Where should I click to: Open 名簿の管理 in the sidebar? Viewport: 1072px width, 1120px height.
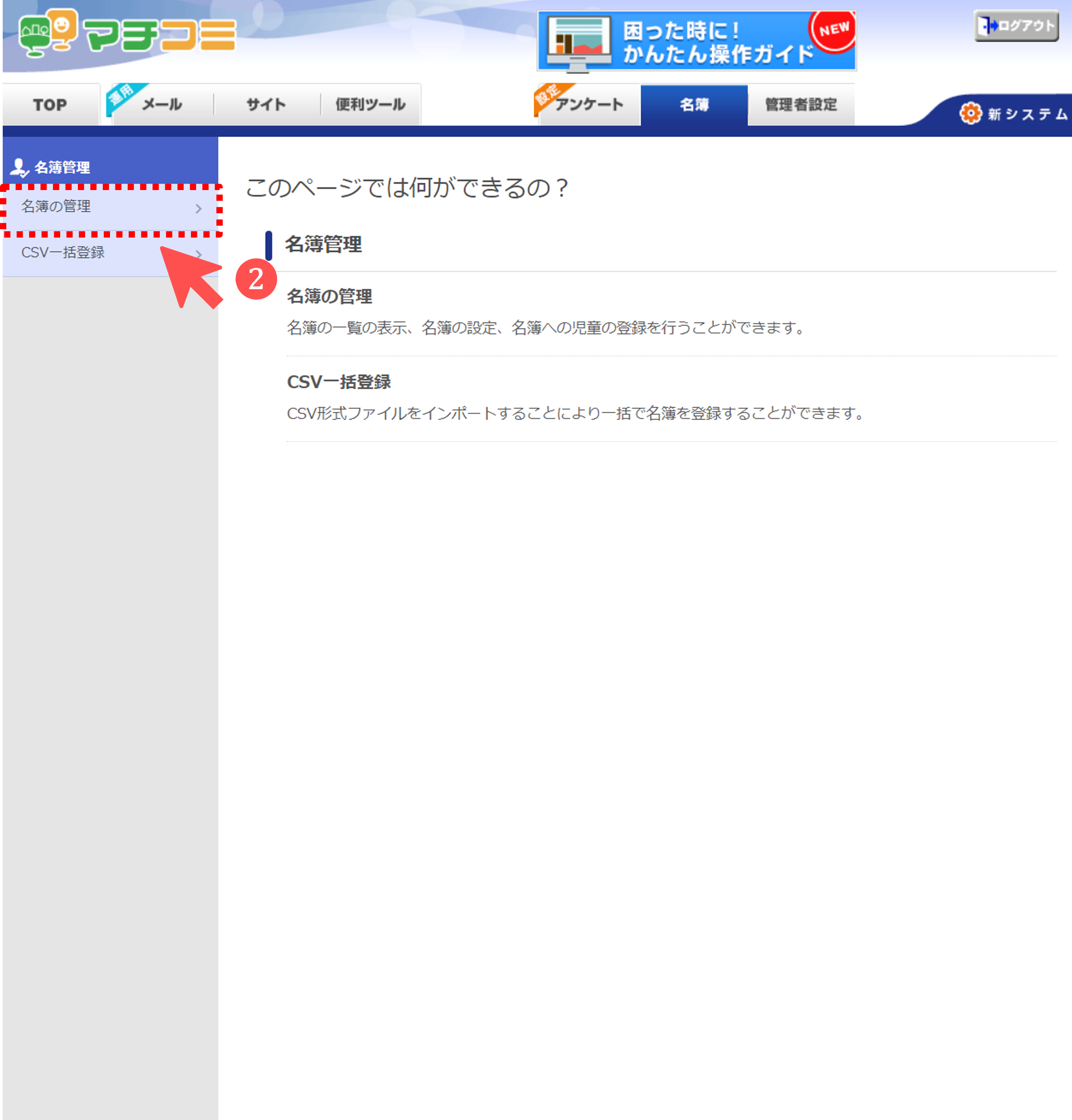coord(110,207)
